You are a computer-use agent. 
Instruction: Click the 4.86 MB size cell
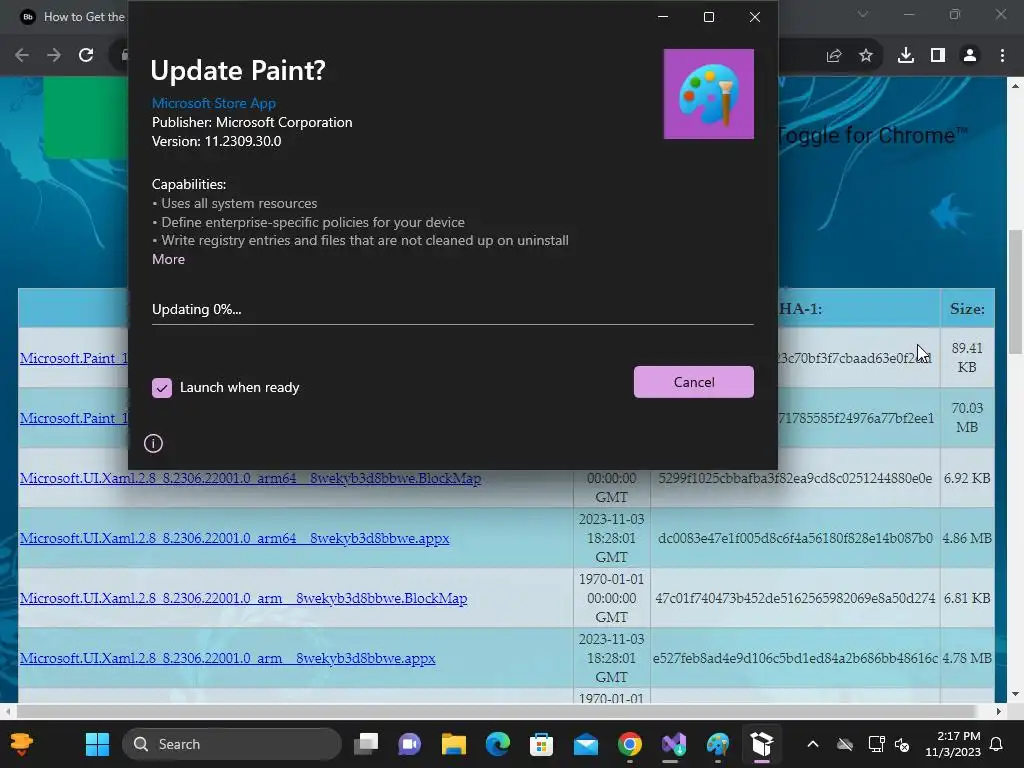[x=967, y=538]
